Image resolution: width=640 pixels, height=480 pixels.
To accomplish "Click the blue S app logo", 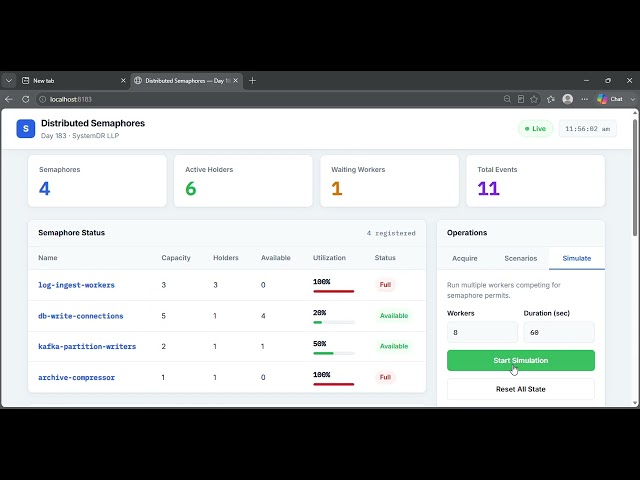I will (x=26, y=129).
